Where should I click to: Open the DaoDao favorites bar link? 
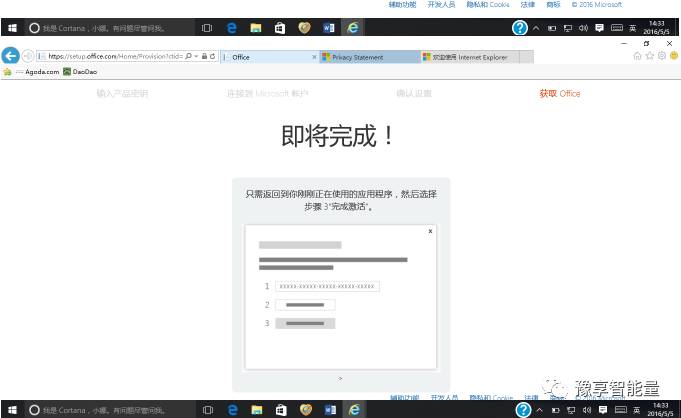tap(80, 72)
